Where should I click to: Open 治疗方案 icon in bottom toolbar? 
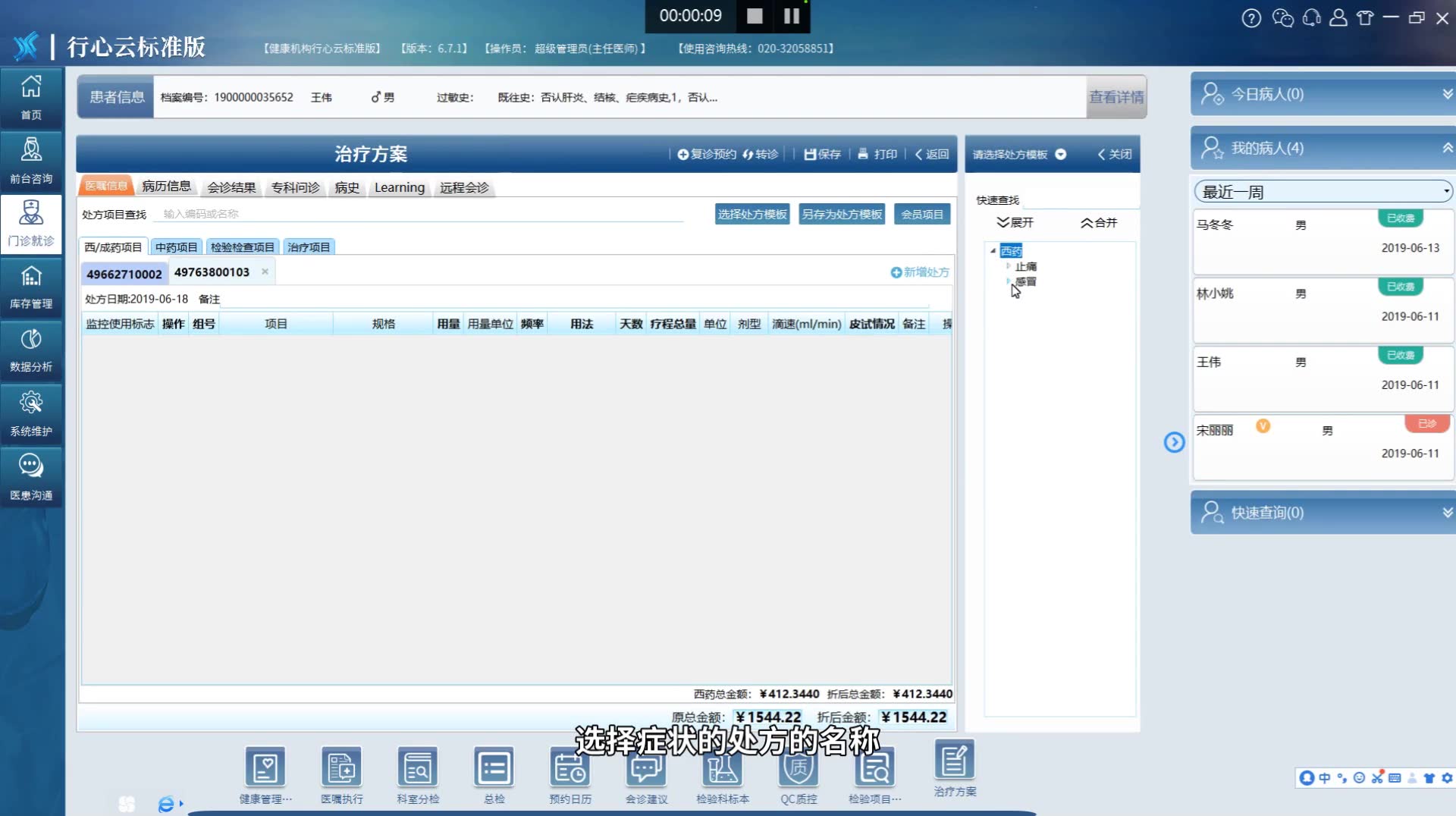click(955, 767)
